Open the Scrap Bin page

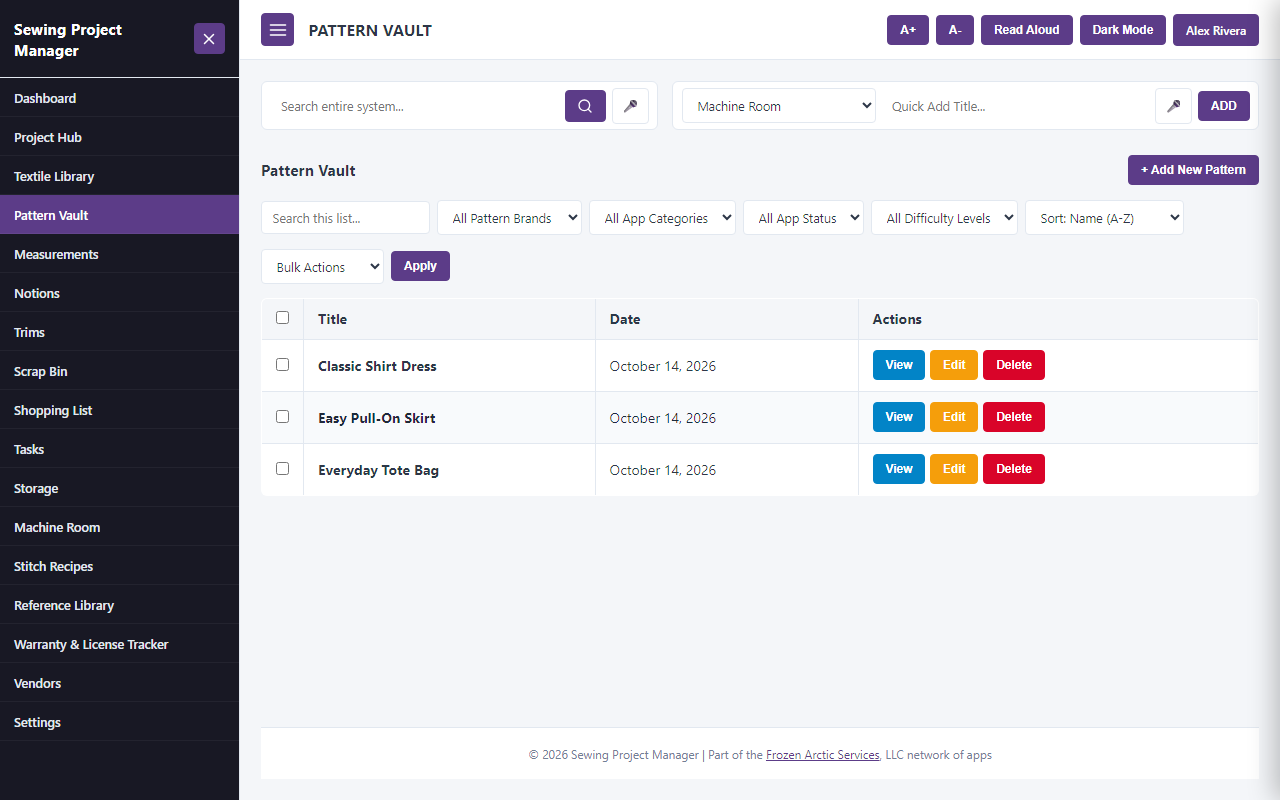(119, 371)
